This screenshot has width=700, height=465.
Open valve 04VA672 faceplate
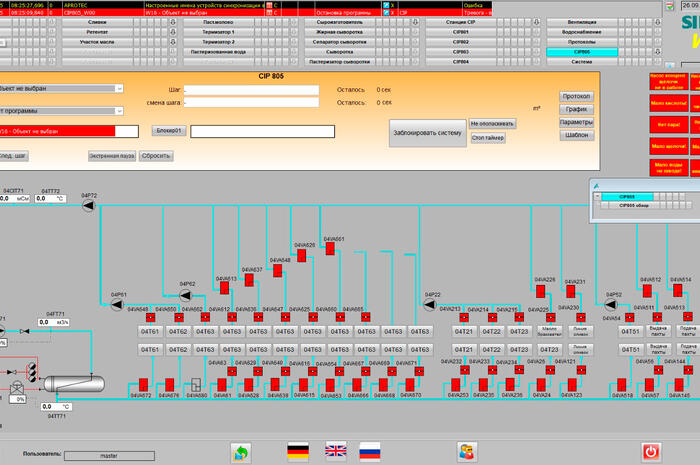[x=143, y=385]
